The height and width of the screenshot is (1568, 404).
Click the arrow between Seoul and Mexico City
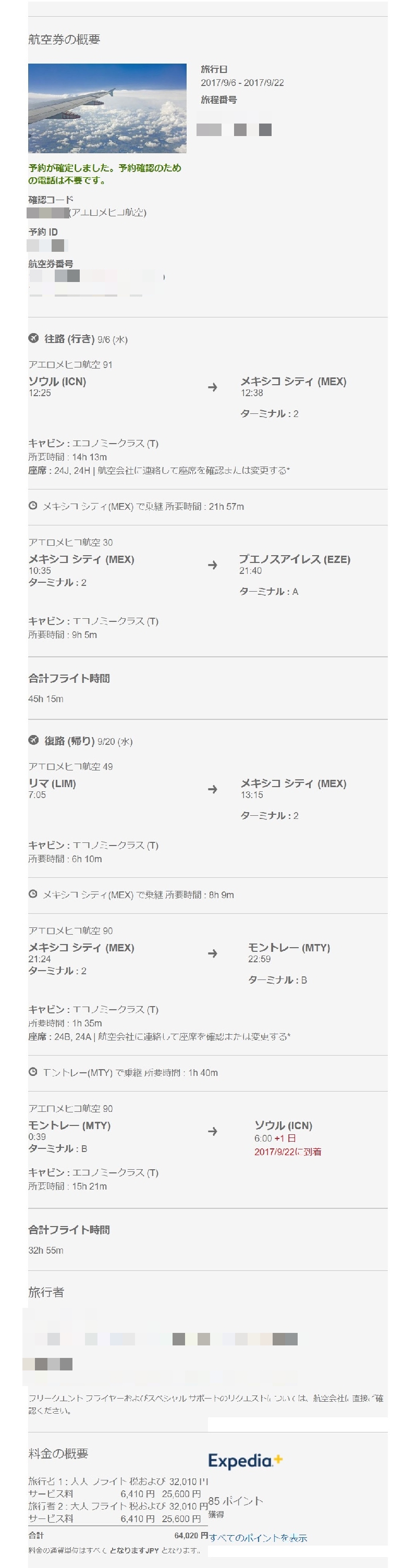pos(212,387)
